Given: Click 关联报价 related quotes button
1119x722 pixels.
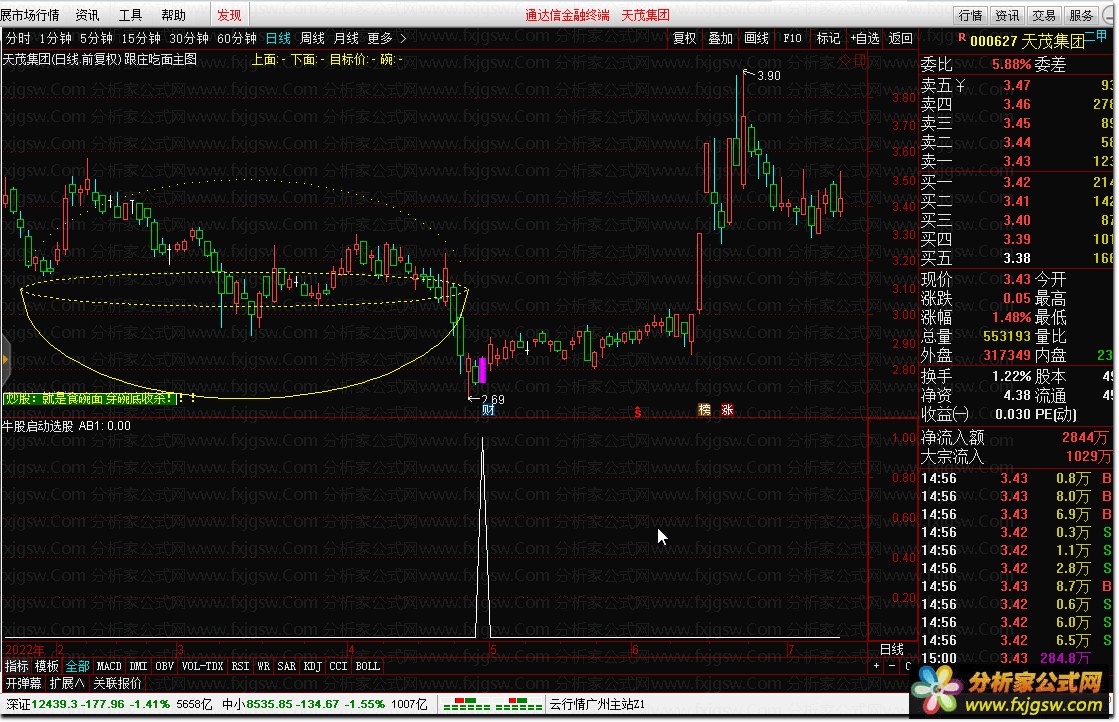Looking at the screenshot, I should (117, 683).
